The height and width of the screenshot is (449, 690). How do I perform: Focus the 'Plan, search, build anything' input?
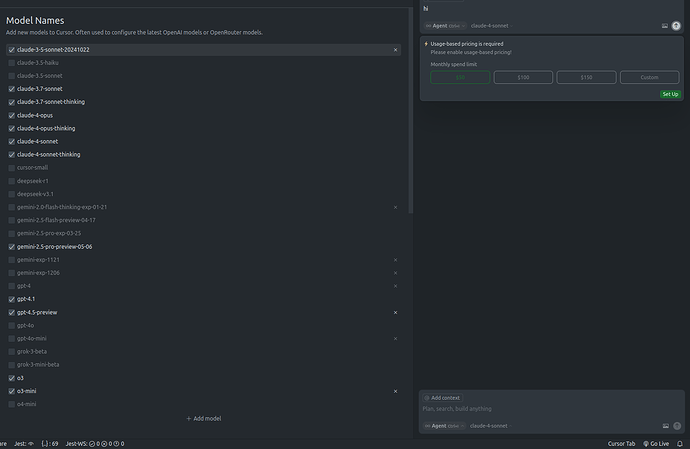pyautogui.click(x=551, y=409)
